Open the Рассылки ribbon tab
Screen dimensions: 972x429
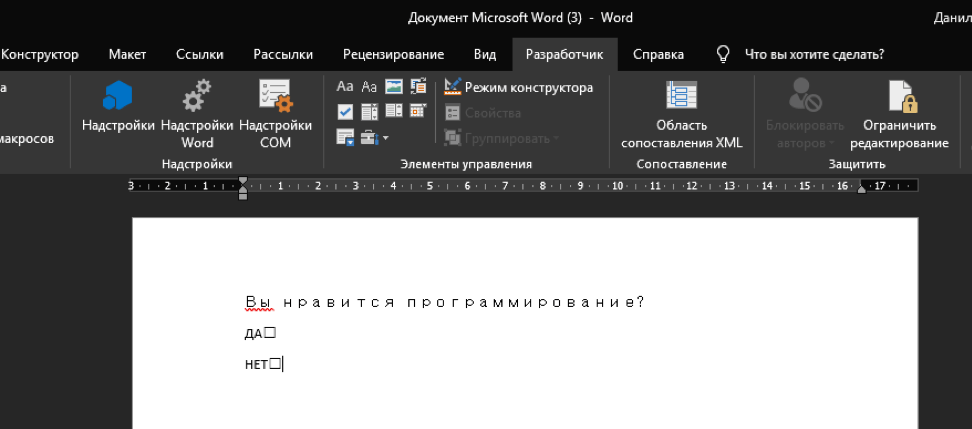[x=283, y=55]
